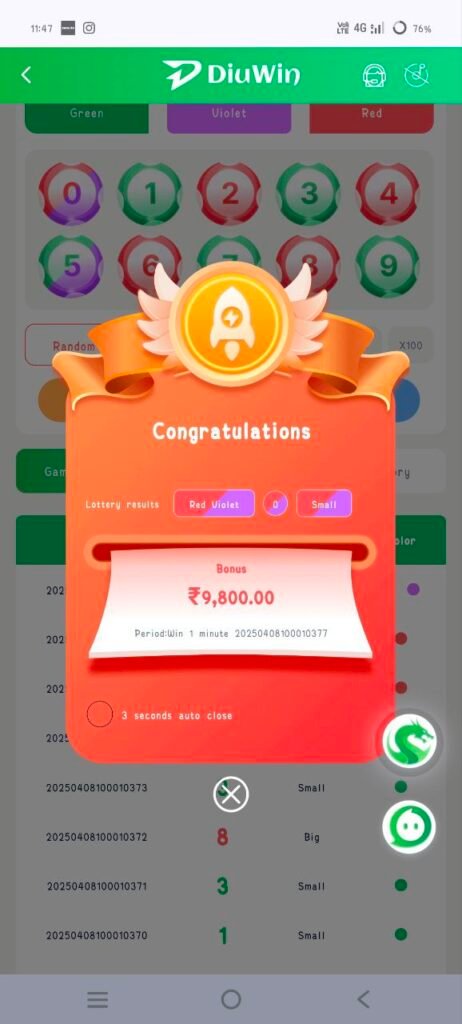This screenshot has height=1024, width=462.
Task: Tap the Android home circle button
Action: tap(231, 999)
